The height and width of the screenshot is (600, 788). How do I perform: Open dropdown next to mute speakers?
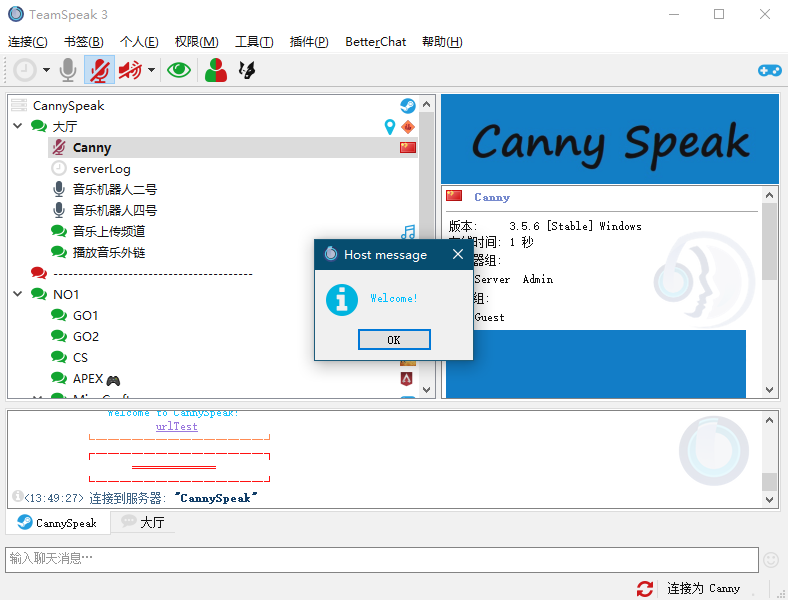point(151,70)
